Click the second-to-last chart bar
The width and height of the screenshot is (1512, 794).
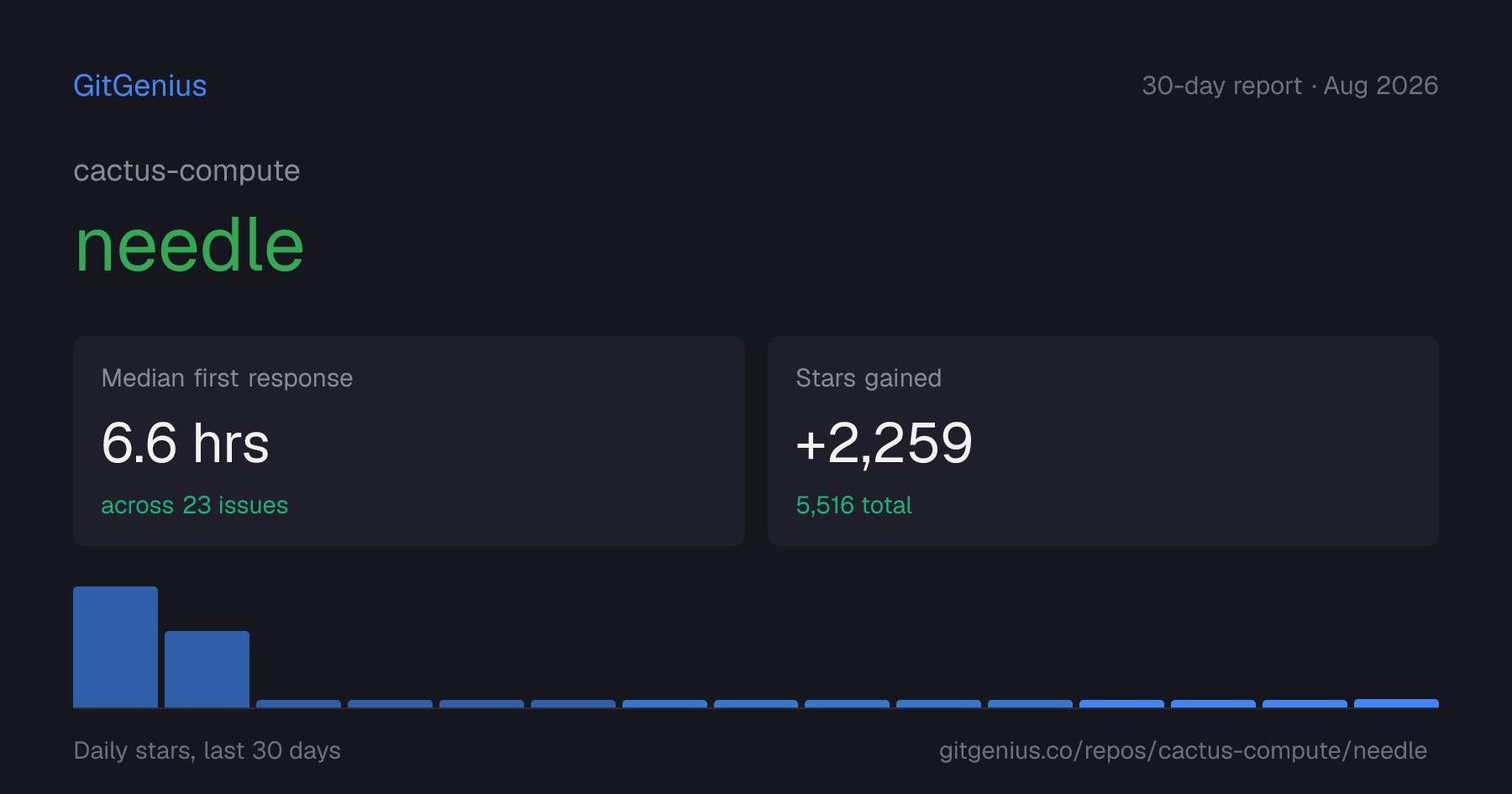coord(1305,703)
